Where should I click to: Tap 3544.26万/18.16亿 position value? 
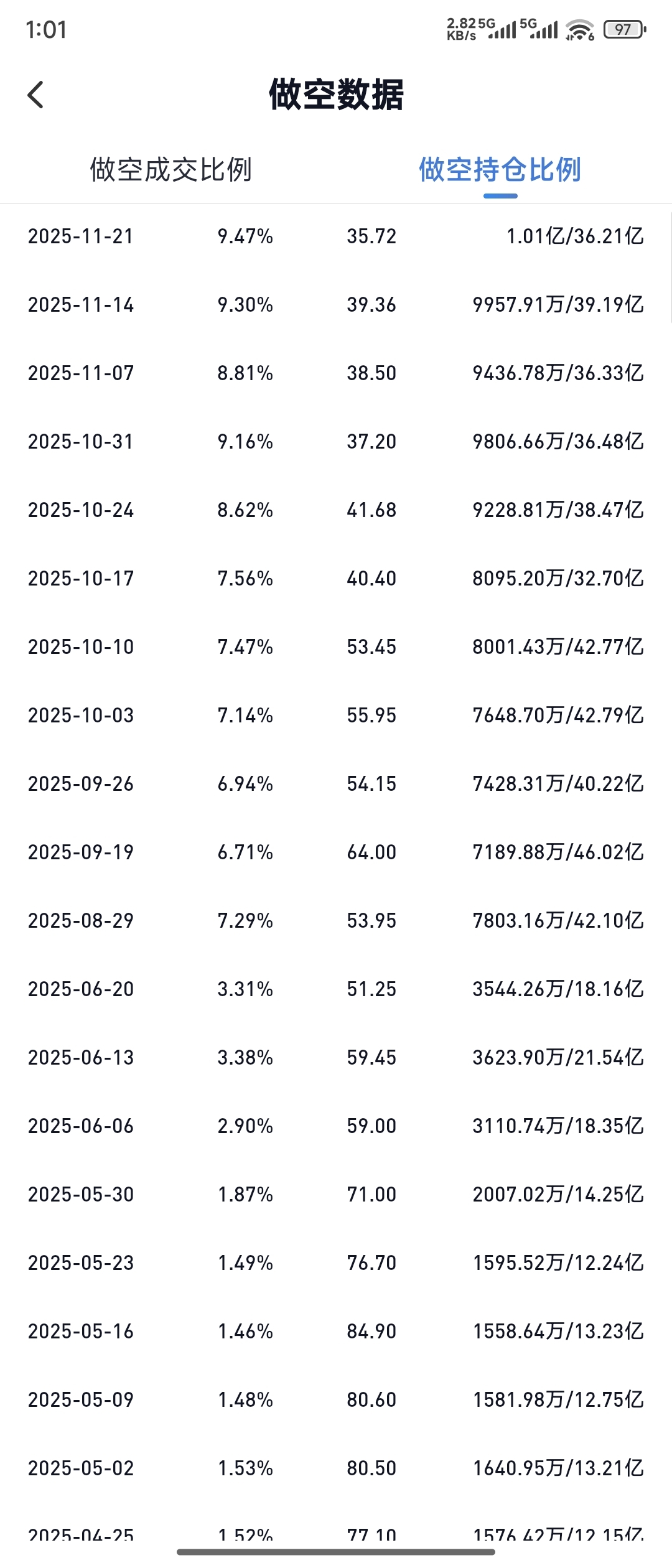click(558, 989)
